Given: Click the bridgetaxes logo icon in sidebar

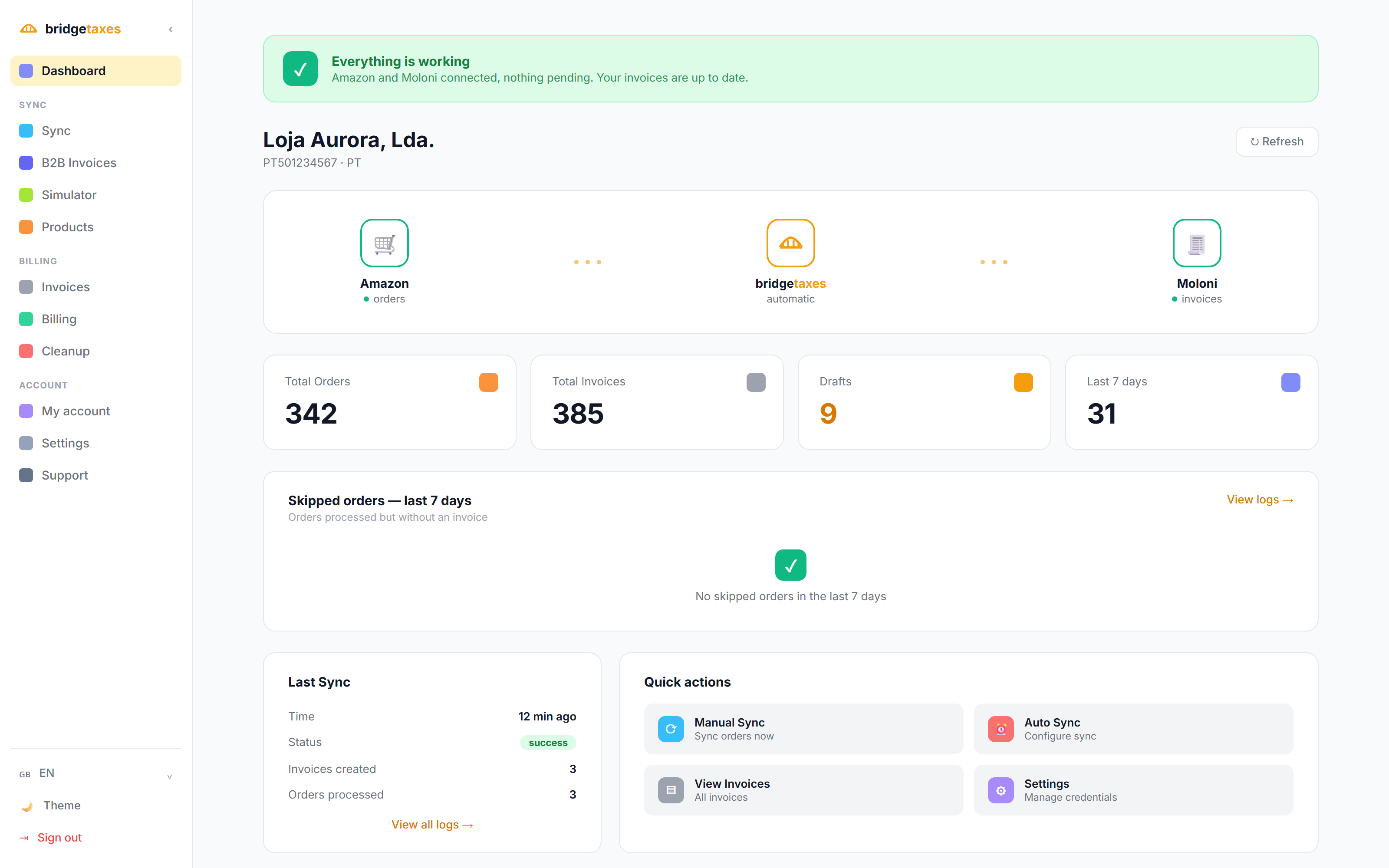Looking at the screenshot, I should pyautogui.click(x=28, y=29).
